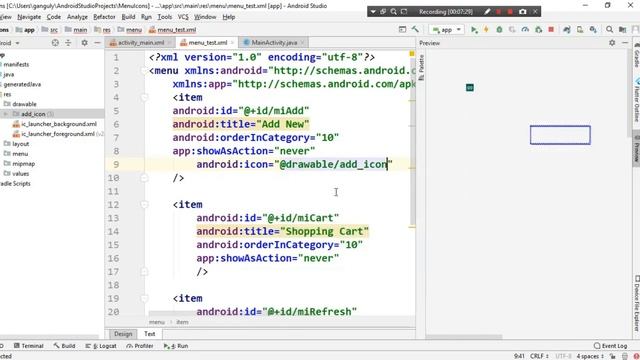Open the 4 spaces indent selector
The width and height of the screenshot is (640, 360).
click(590, 356)
